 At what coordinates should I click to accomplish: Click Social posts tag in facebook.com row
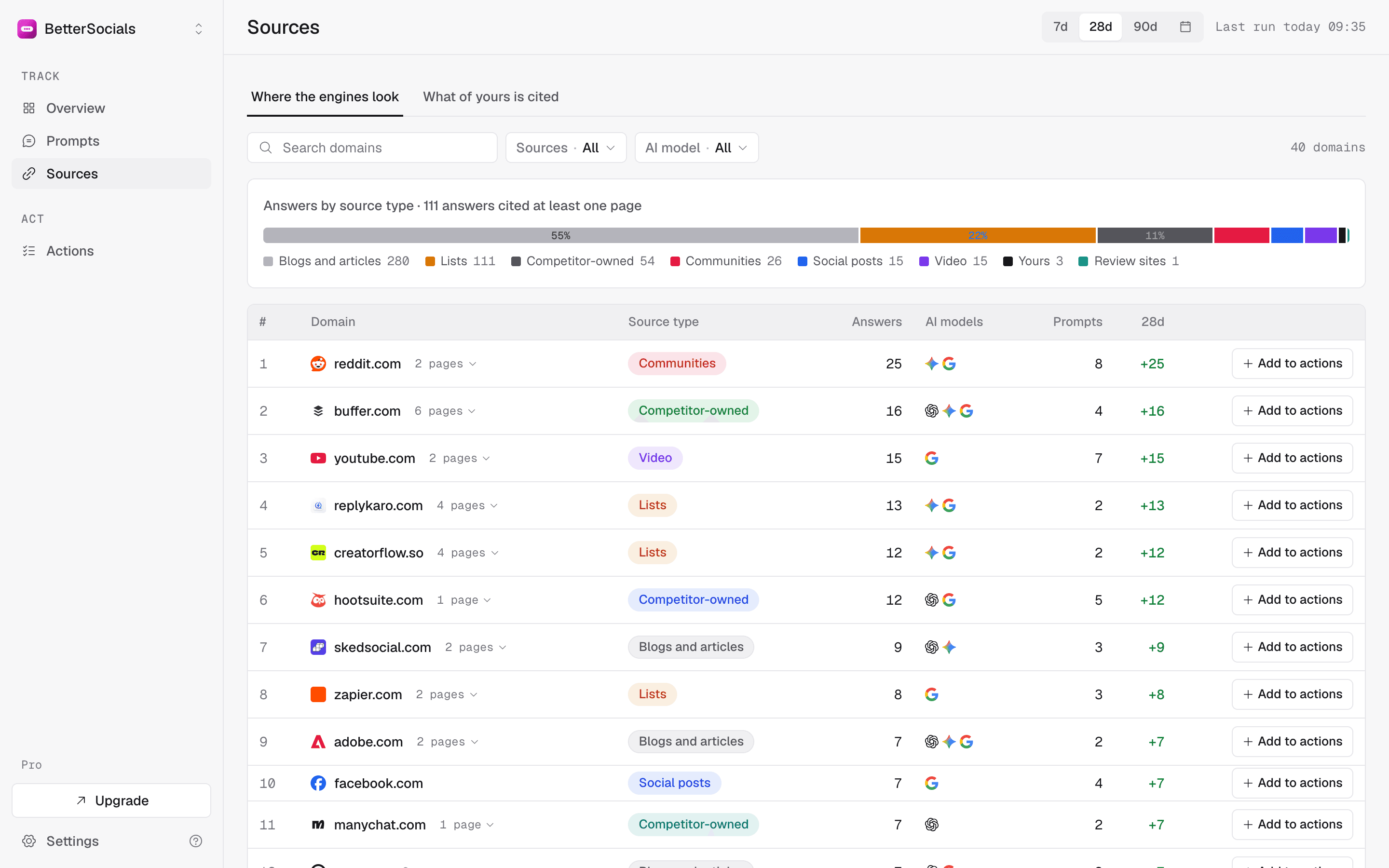pyautogui.click(x=674, y=783)
